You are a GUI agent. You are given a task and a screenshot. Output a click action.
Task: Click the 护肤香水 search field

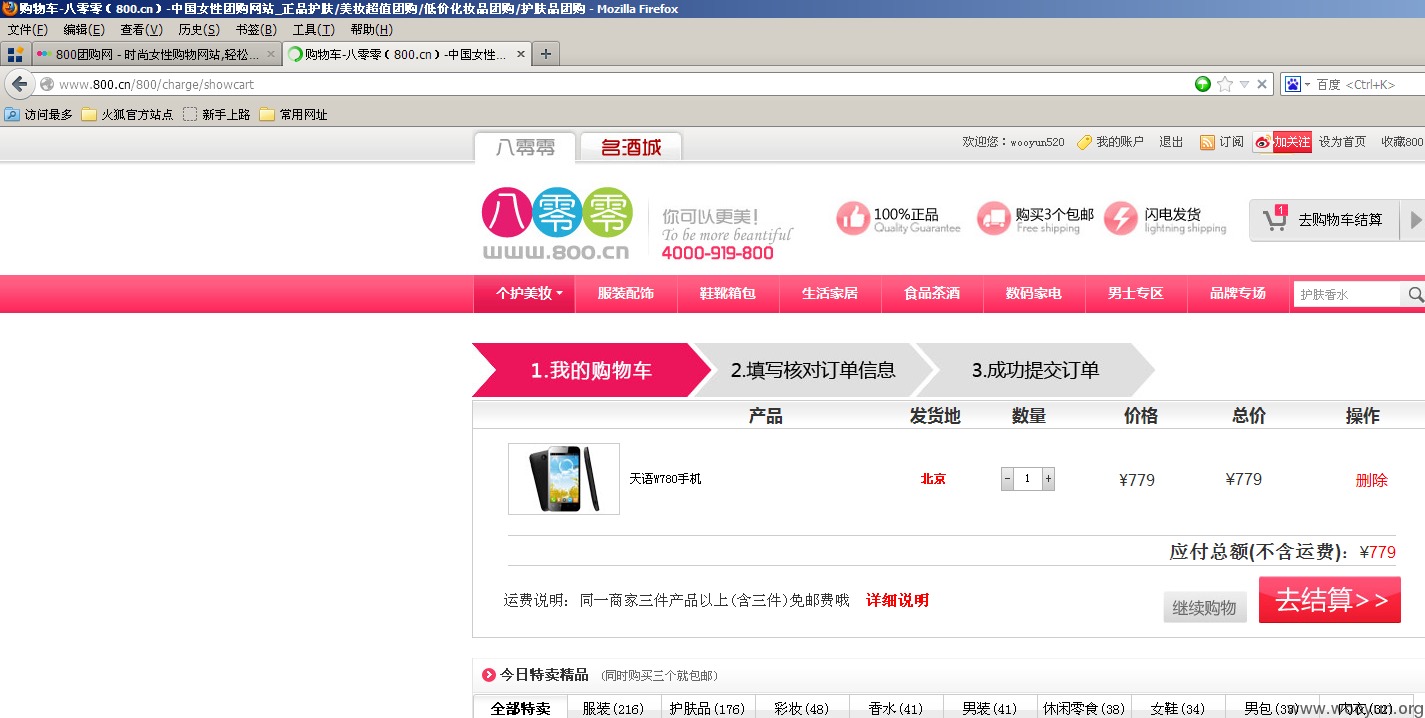coord(1347,294)
